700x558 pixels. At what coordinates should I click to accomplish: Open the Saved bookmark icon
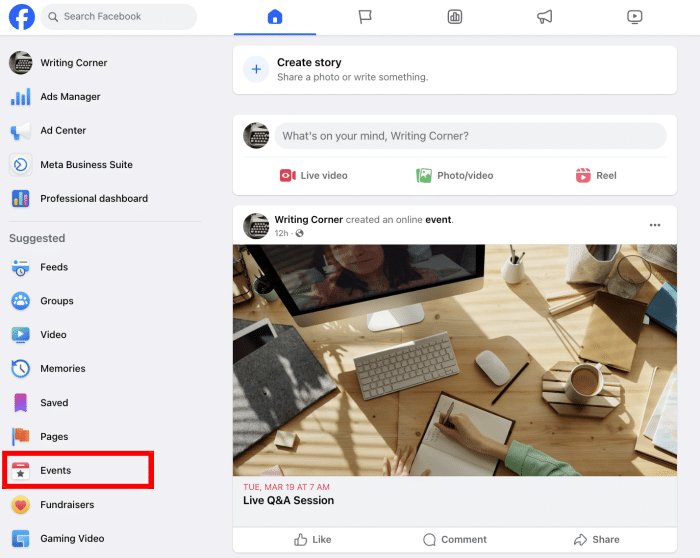pos(21,403)
